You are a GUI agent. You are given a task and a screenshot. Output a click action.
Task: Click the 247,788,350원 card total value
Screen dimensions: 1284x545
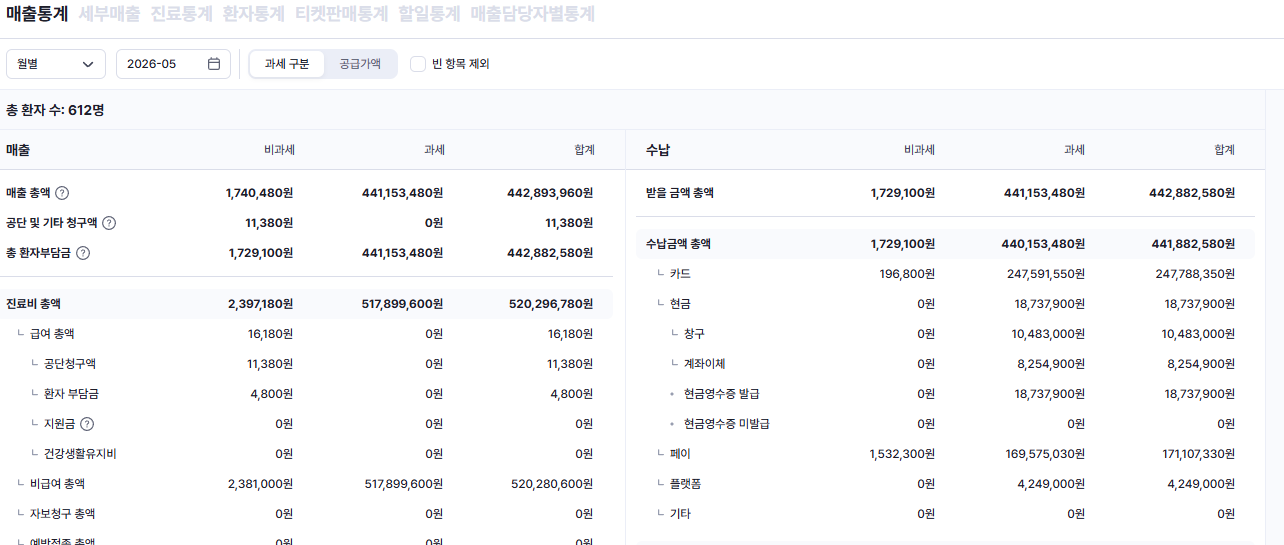pos(1195,273)
